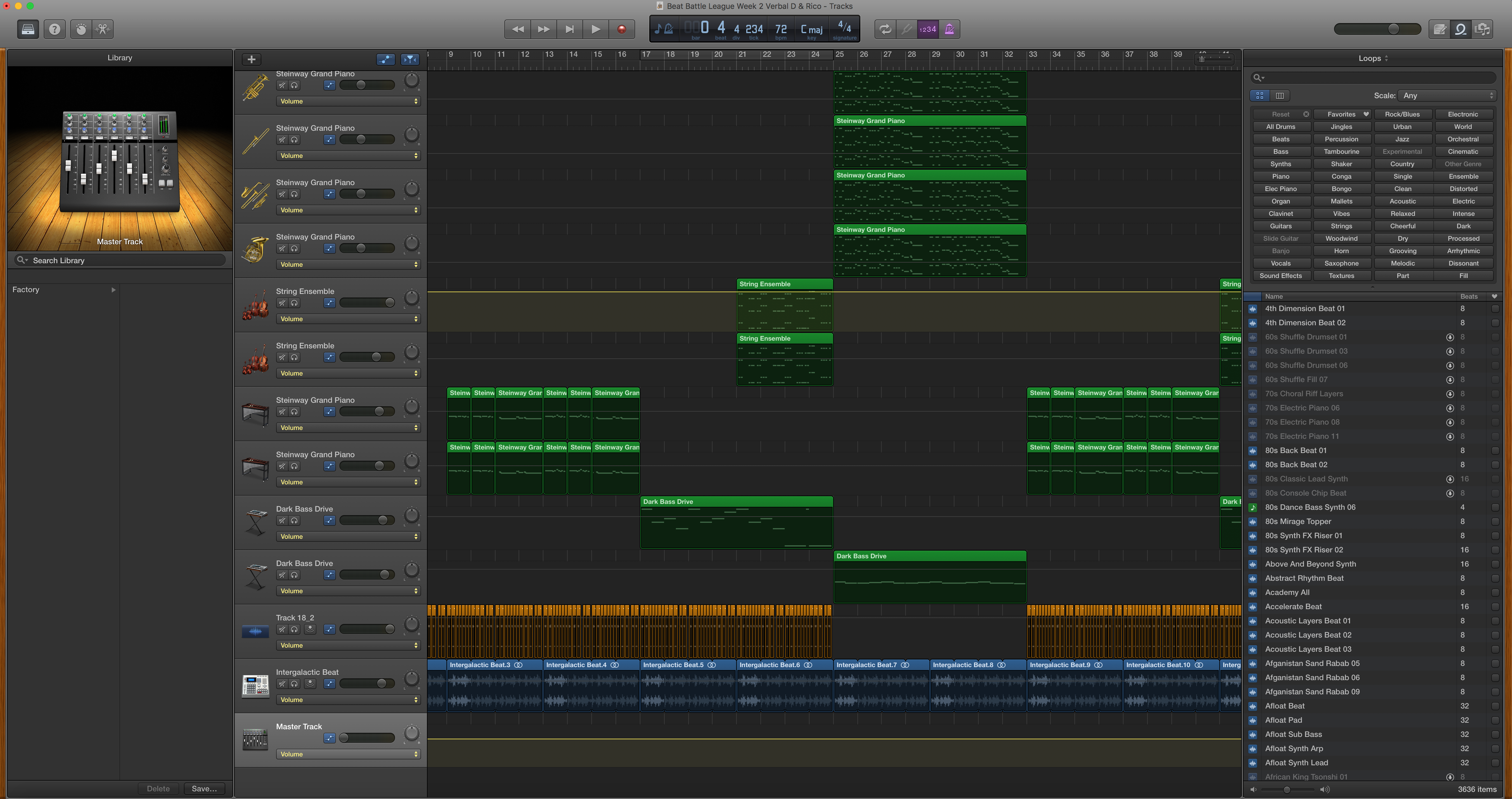Open LCD display mode note icon

click(664, 29)
